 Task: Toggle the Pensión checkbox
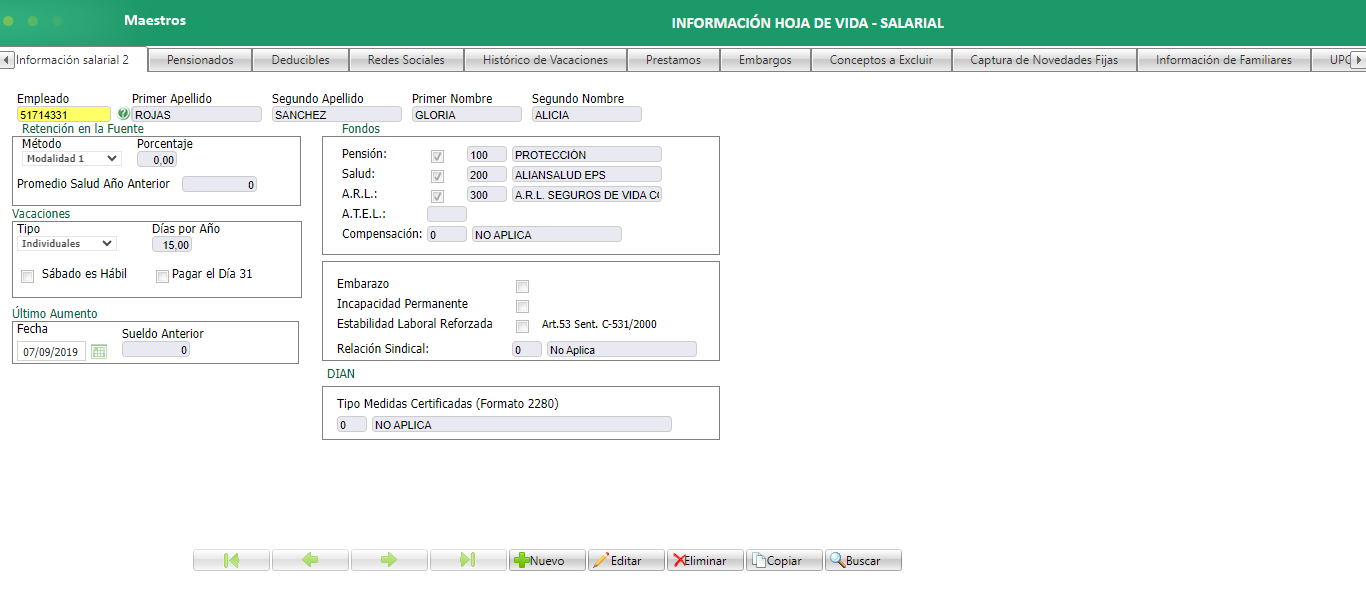437,156
